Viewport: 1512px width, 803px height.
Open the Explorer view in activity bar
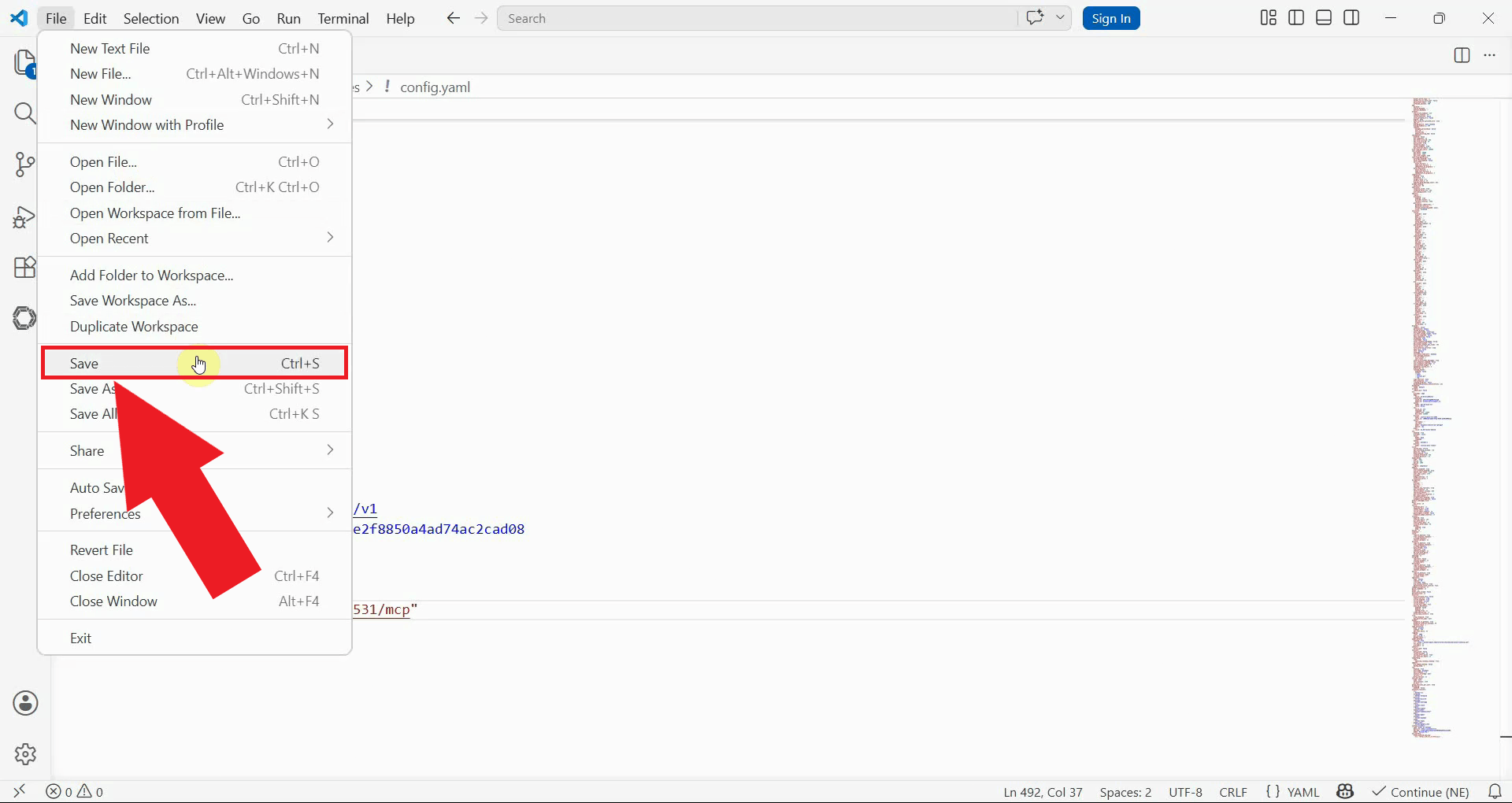point(25,63)
